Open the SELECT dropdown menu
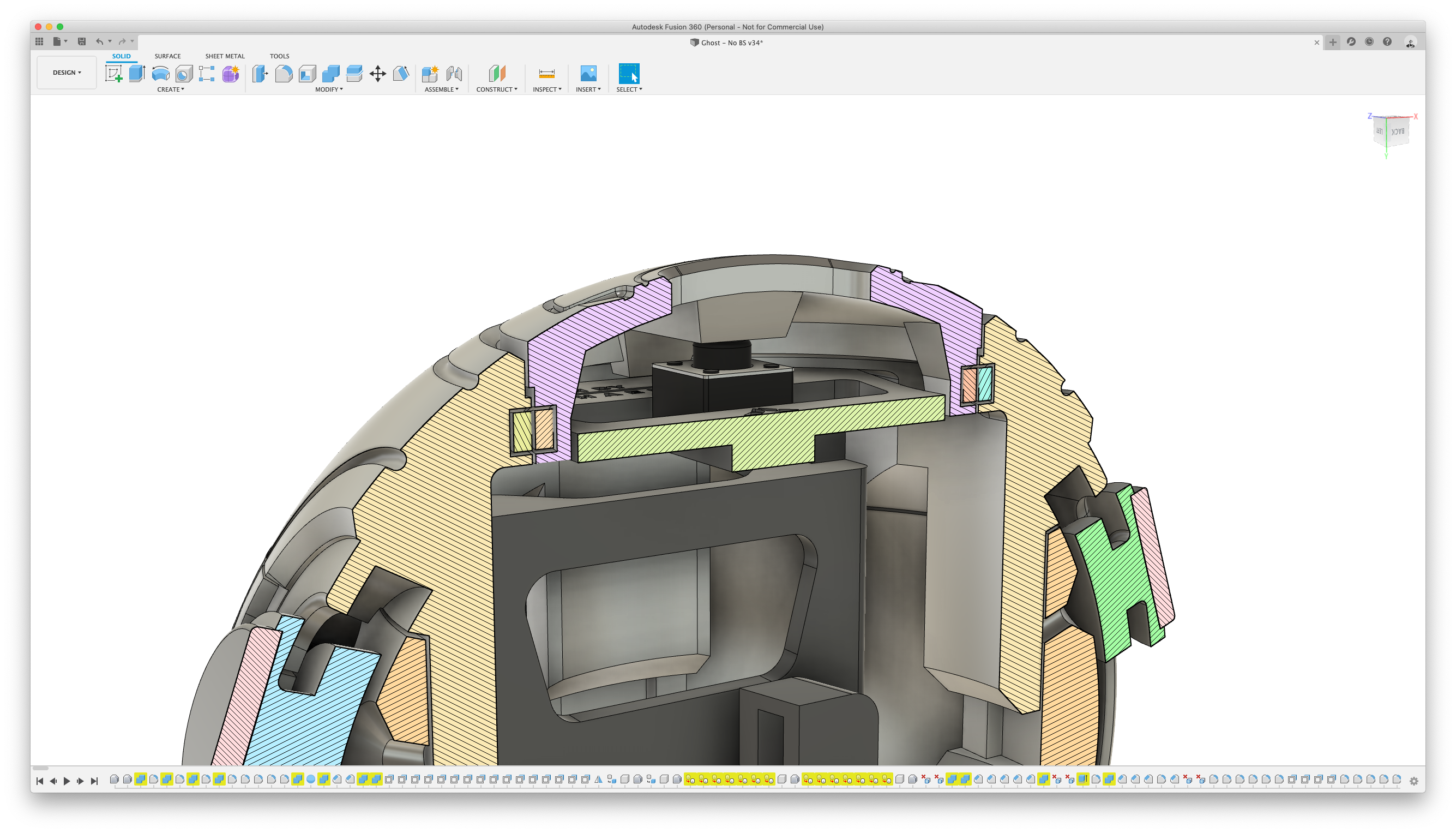 (x=629, y=89)
